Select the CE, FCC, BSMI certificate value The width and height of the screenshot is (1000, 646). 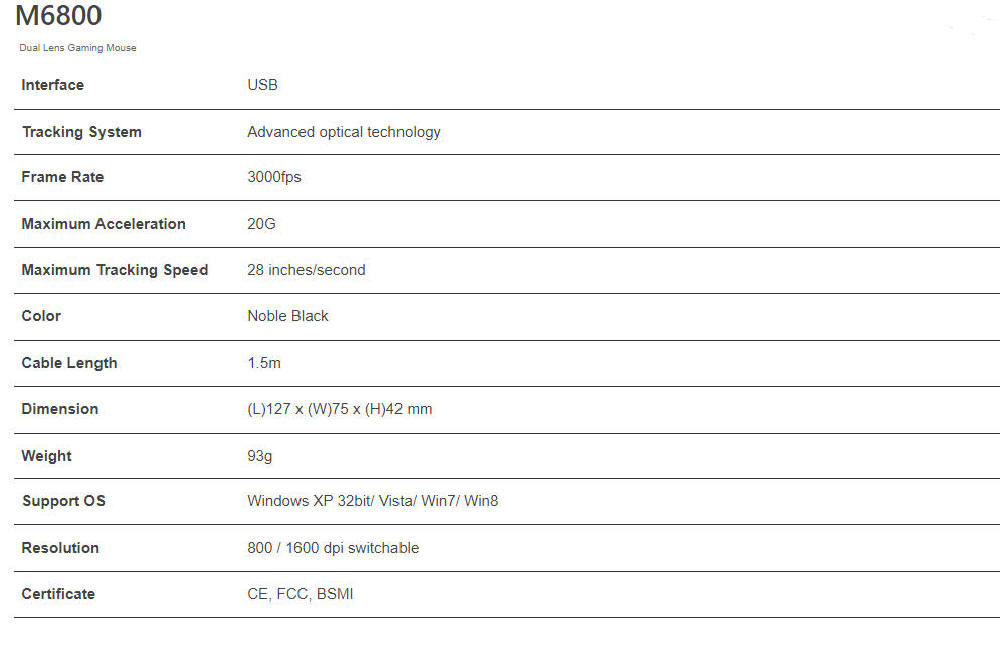pyautogui.click(x=300, y=594)
